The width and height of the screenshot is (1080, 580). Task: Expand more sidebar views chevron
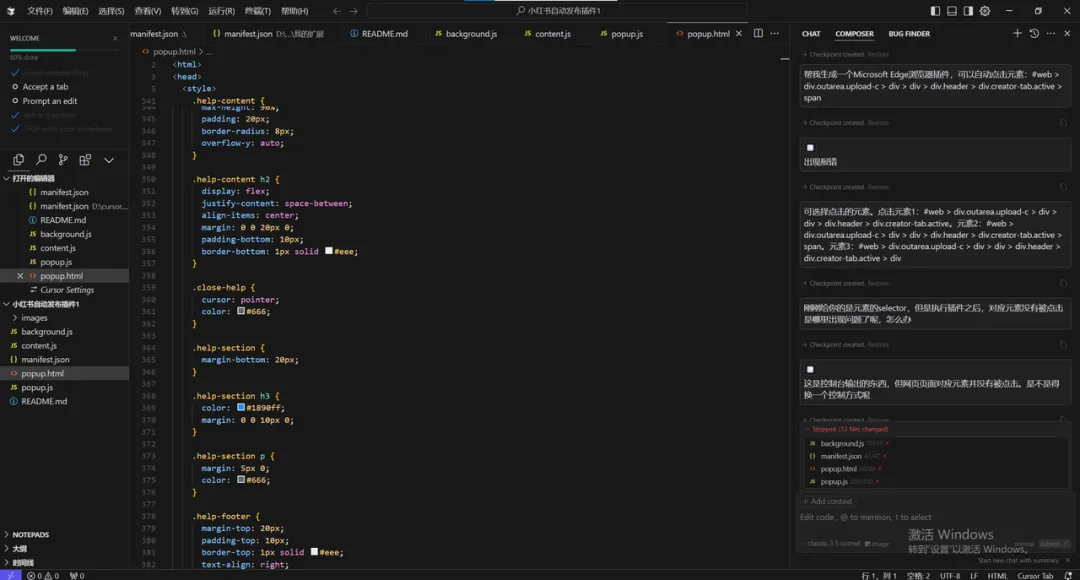109,160
